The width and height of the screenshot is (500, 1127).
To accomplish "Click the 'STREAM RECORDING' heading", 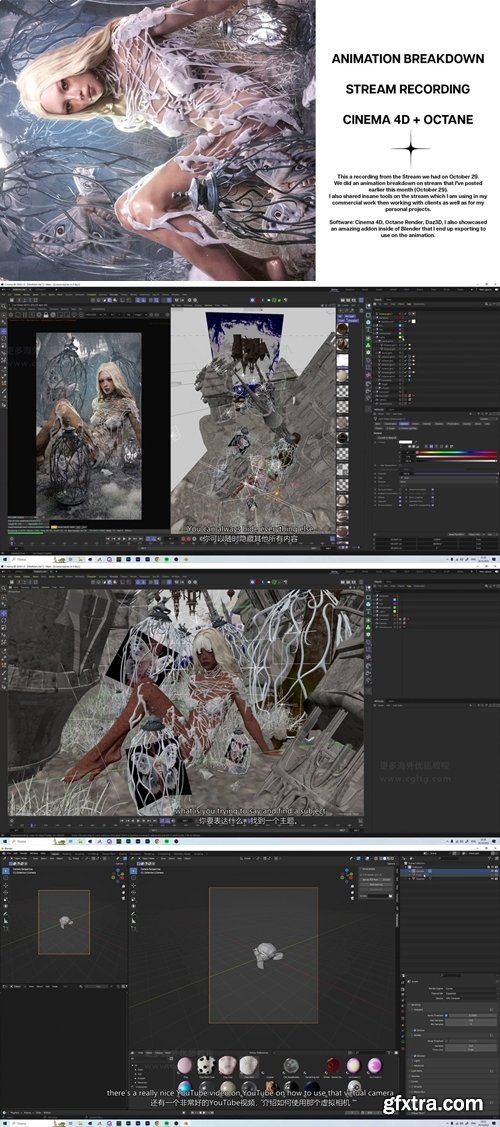I will 407,89.
